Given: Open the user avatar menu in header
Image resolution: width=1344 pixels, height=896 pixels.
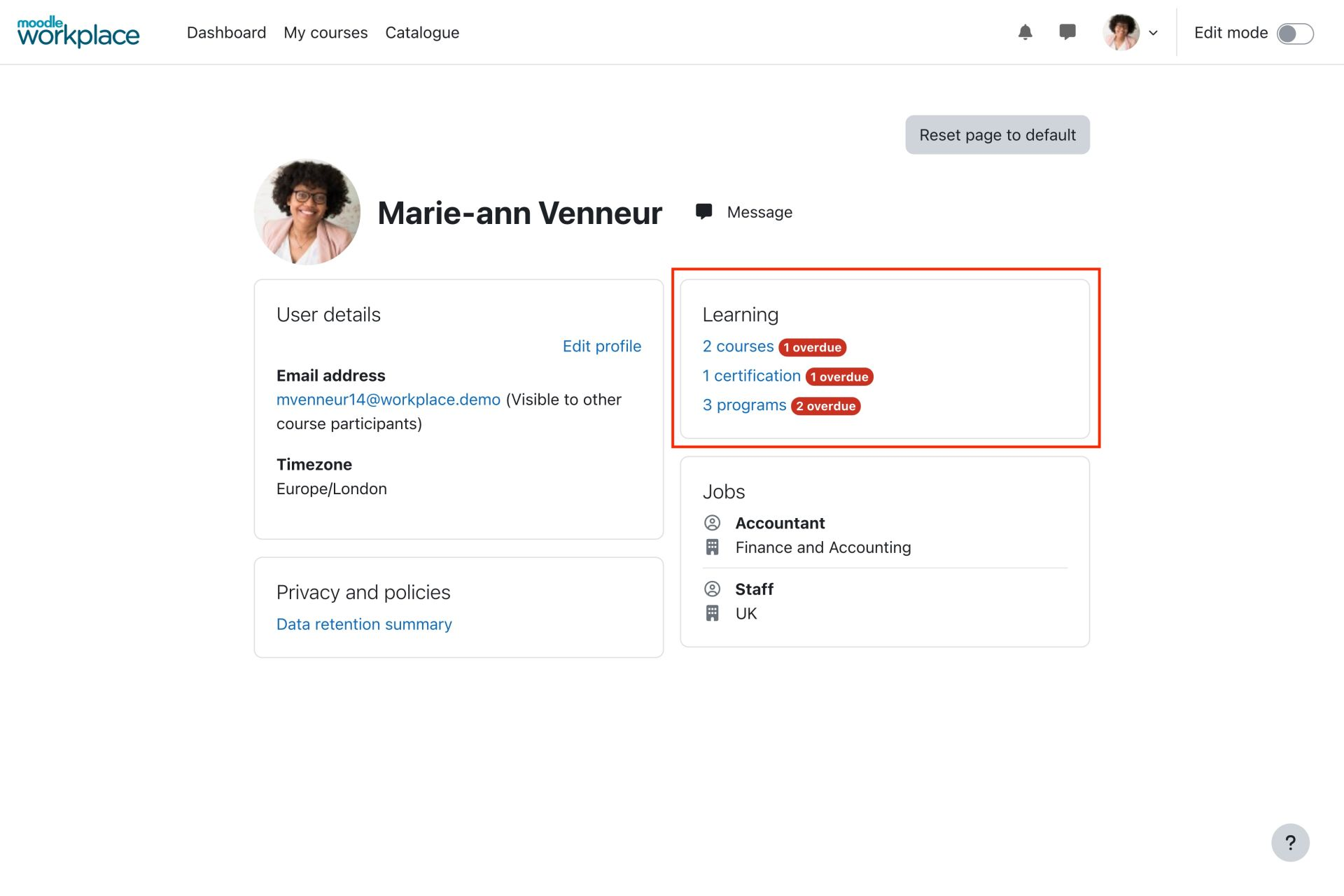Looking at the screenshot, I should pos(1121,32).
